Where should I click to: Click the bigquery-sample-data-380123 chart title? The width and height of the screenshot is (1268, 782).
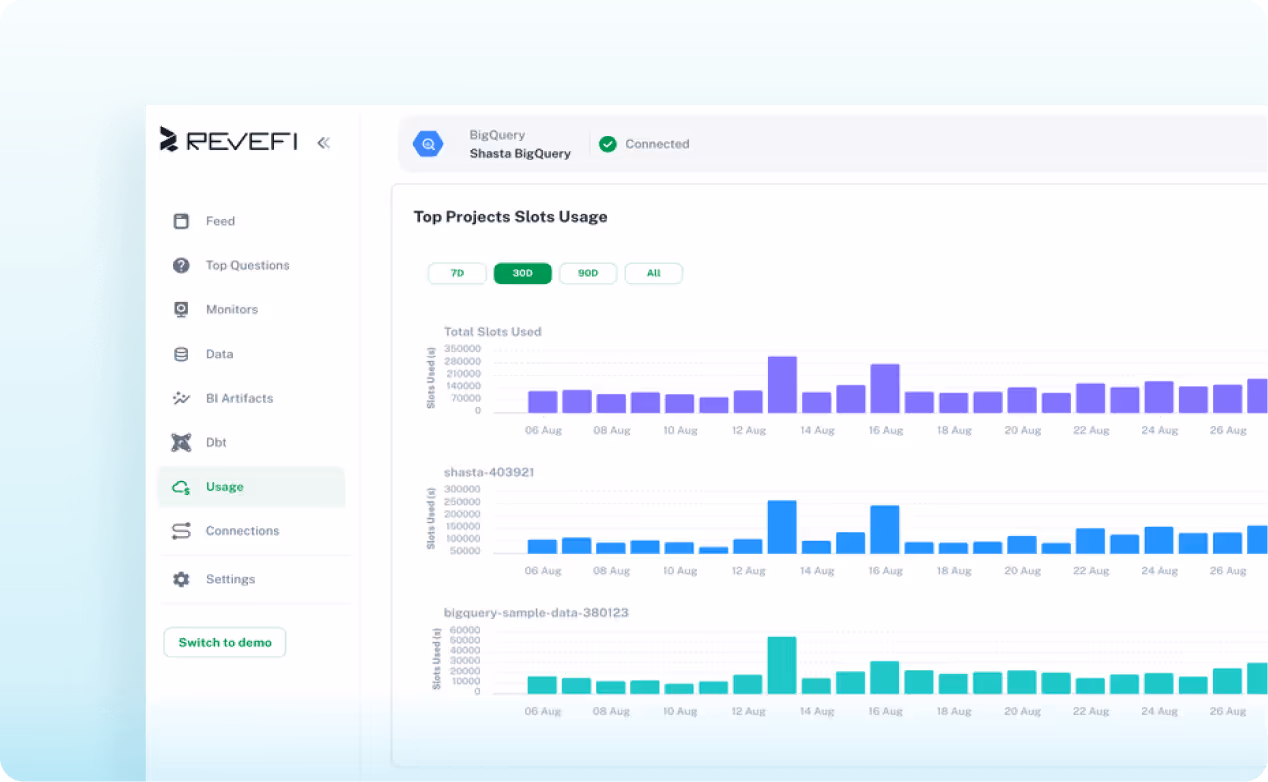click(x=536, y=612)
